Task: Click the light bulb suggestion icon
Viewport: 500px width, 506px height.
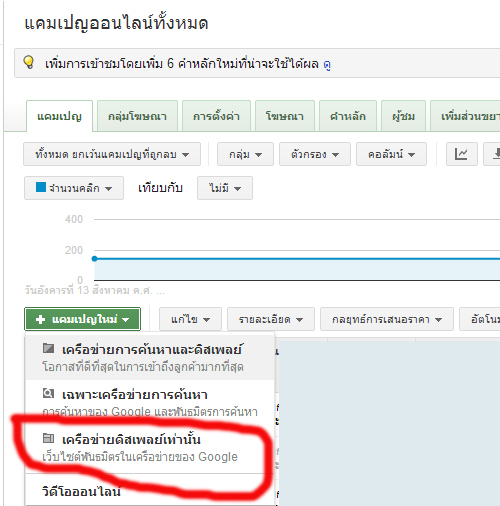Action: (x=29, y=62)
